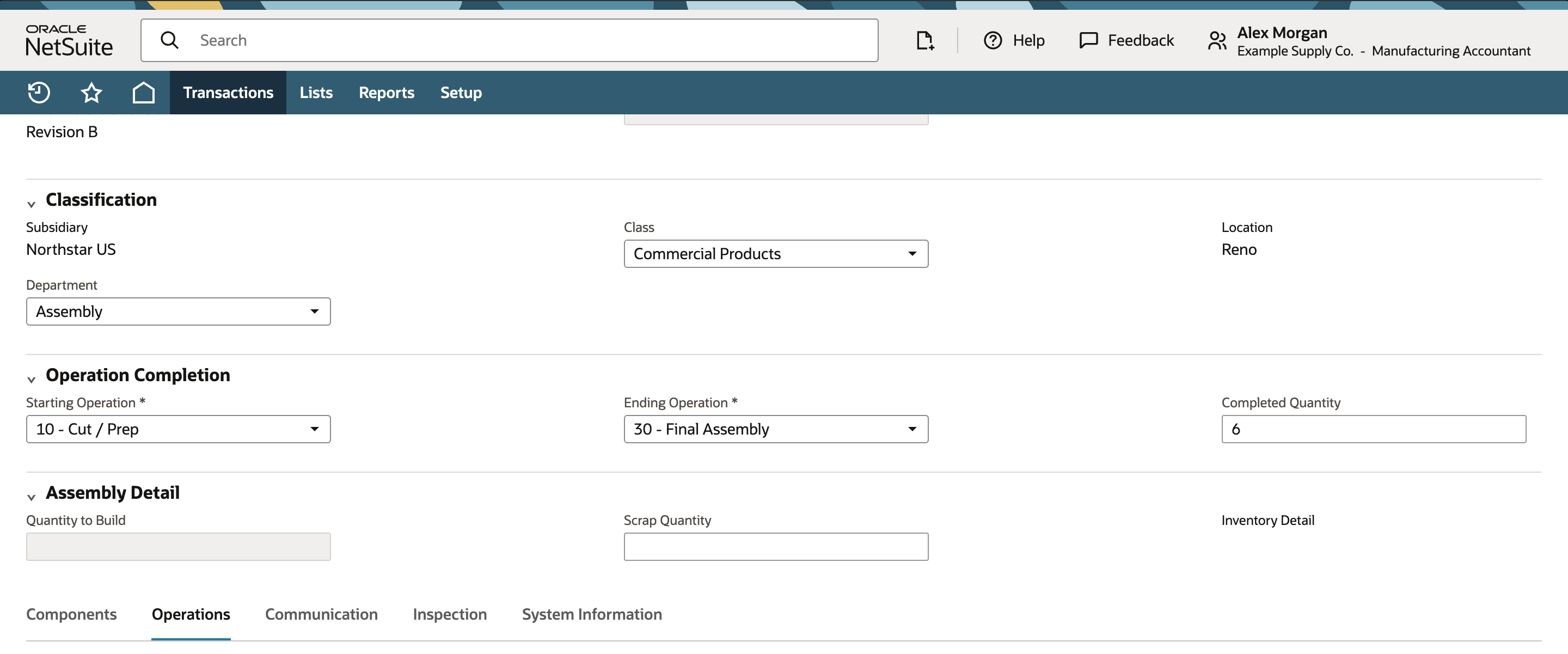1568x654 pixels.
Task: Click the Oracle NetSuite logo
Action: coord(69,40)
